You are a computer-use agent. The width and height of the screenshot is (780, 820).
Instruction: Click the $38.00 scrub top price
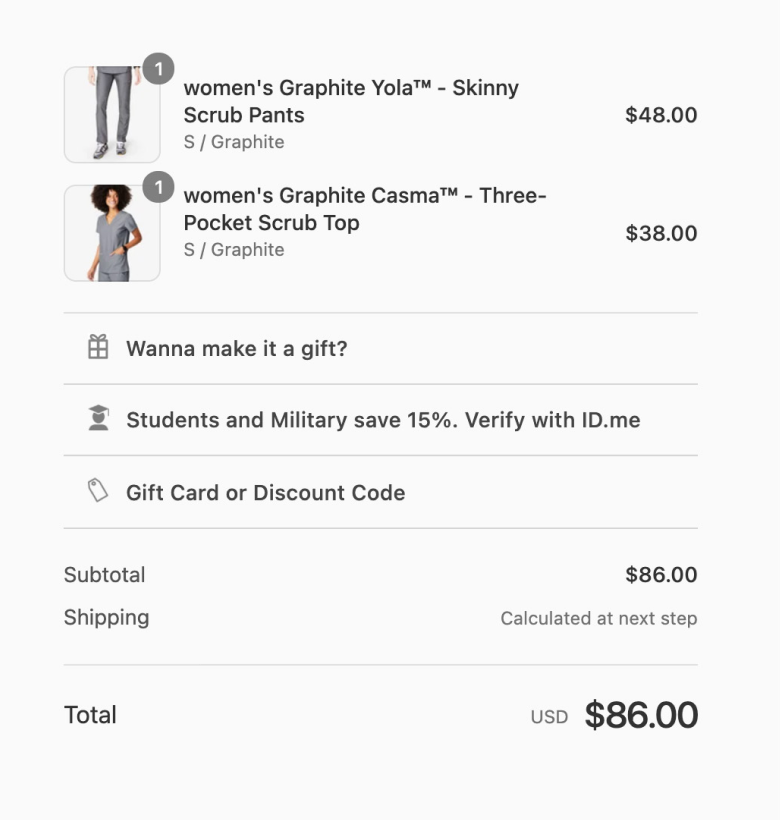(661, 233)
